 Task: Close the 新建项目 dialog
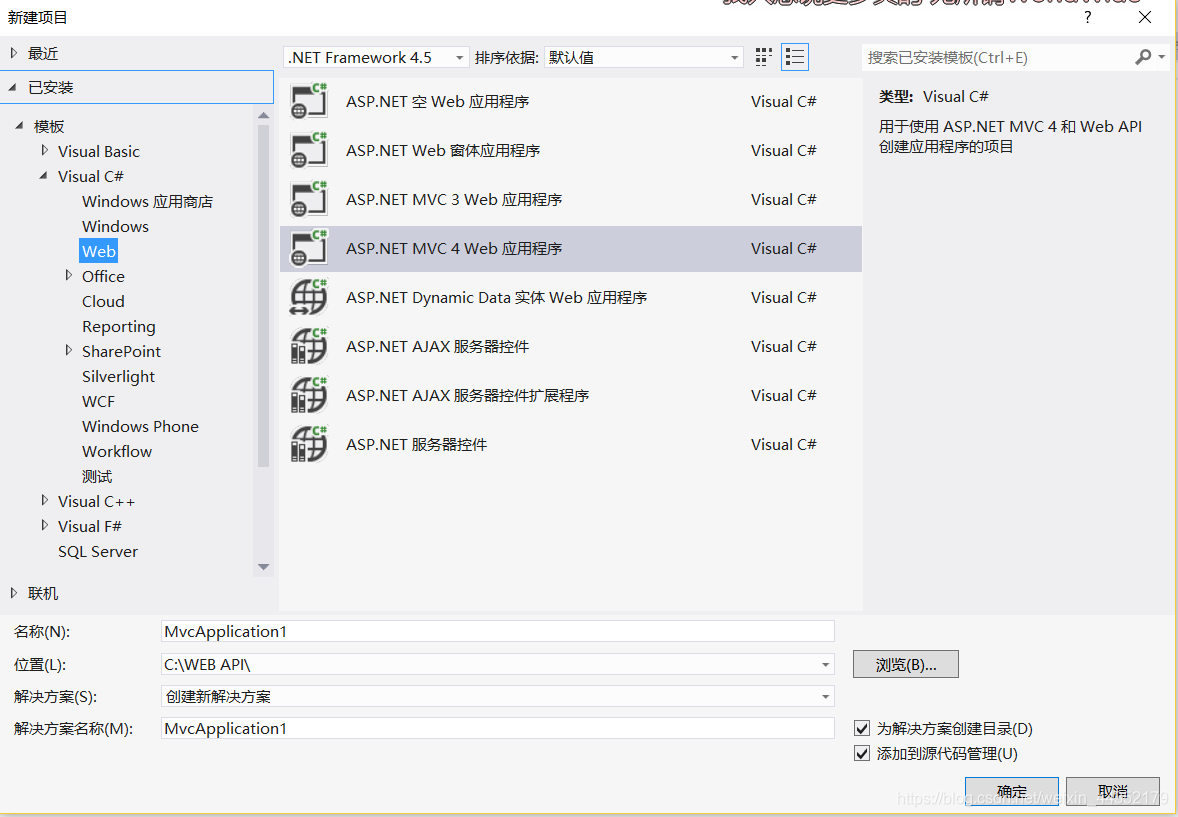[x=1145, y=17]
